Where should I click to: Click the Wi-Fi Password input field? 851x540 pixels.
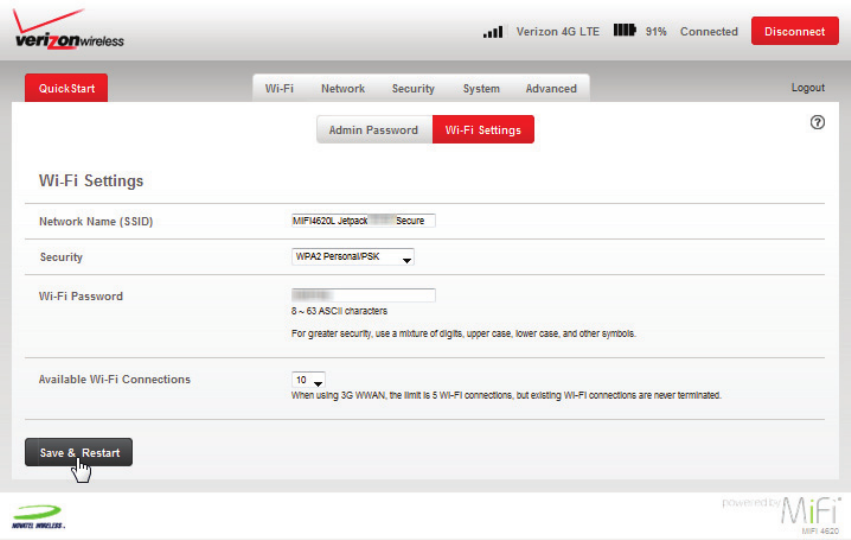pos(363,295)
